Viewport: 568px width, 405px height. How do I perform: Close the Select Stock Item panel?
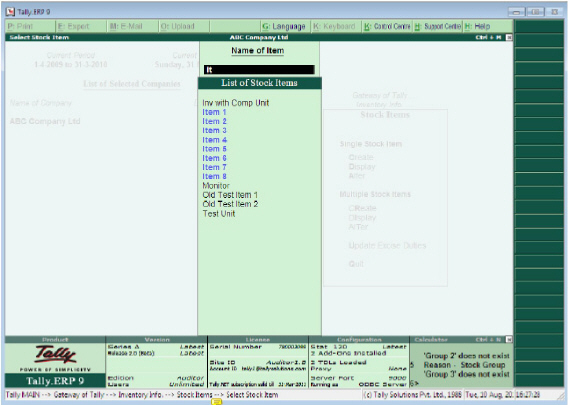[509, 37]
